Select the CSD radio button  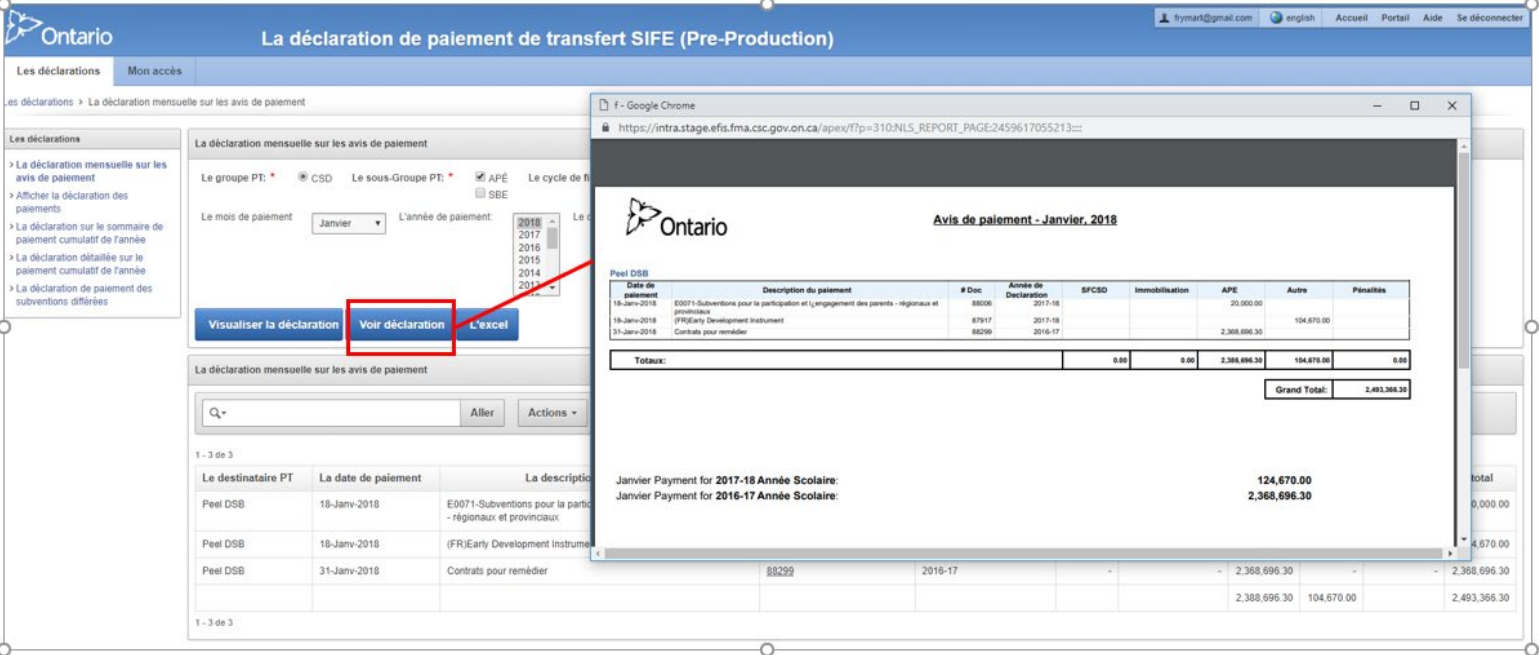point(303,177)
